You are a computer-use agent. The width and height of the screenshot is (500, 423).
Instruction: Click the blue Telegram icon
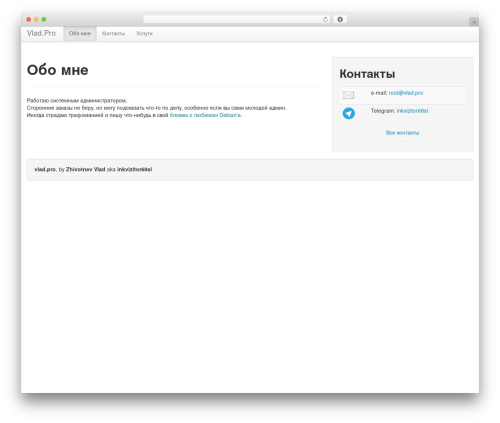pos(349,113)
